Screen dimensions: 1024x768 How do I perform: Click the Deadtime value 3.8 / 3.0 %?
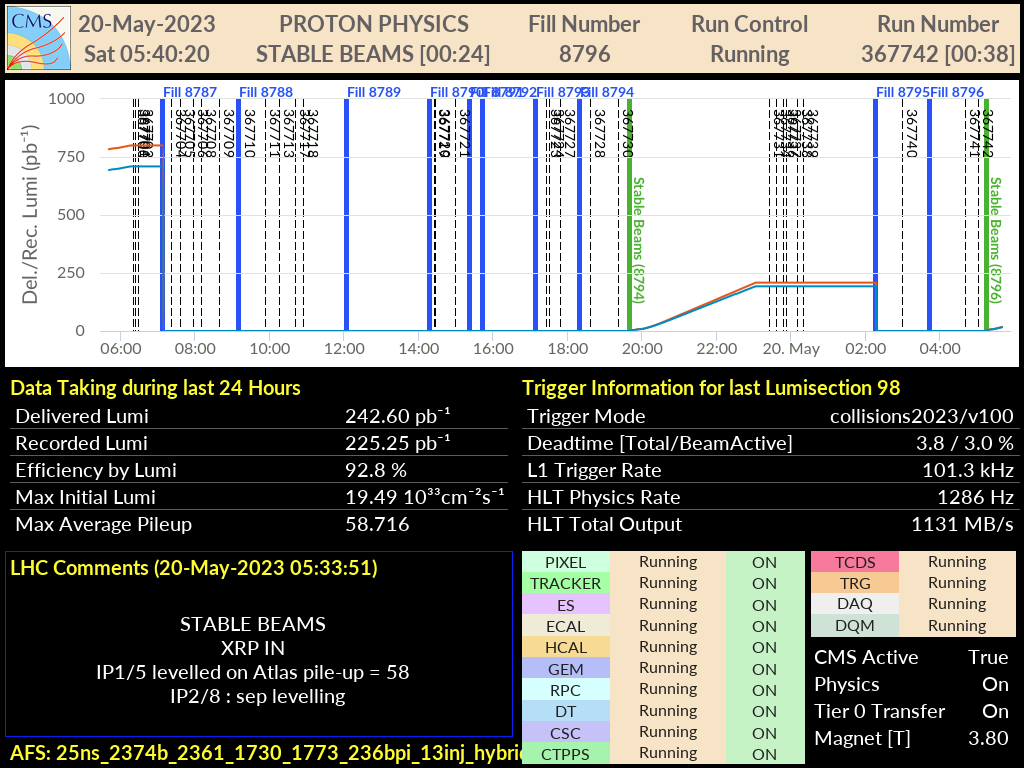pos(965,443)
